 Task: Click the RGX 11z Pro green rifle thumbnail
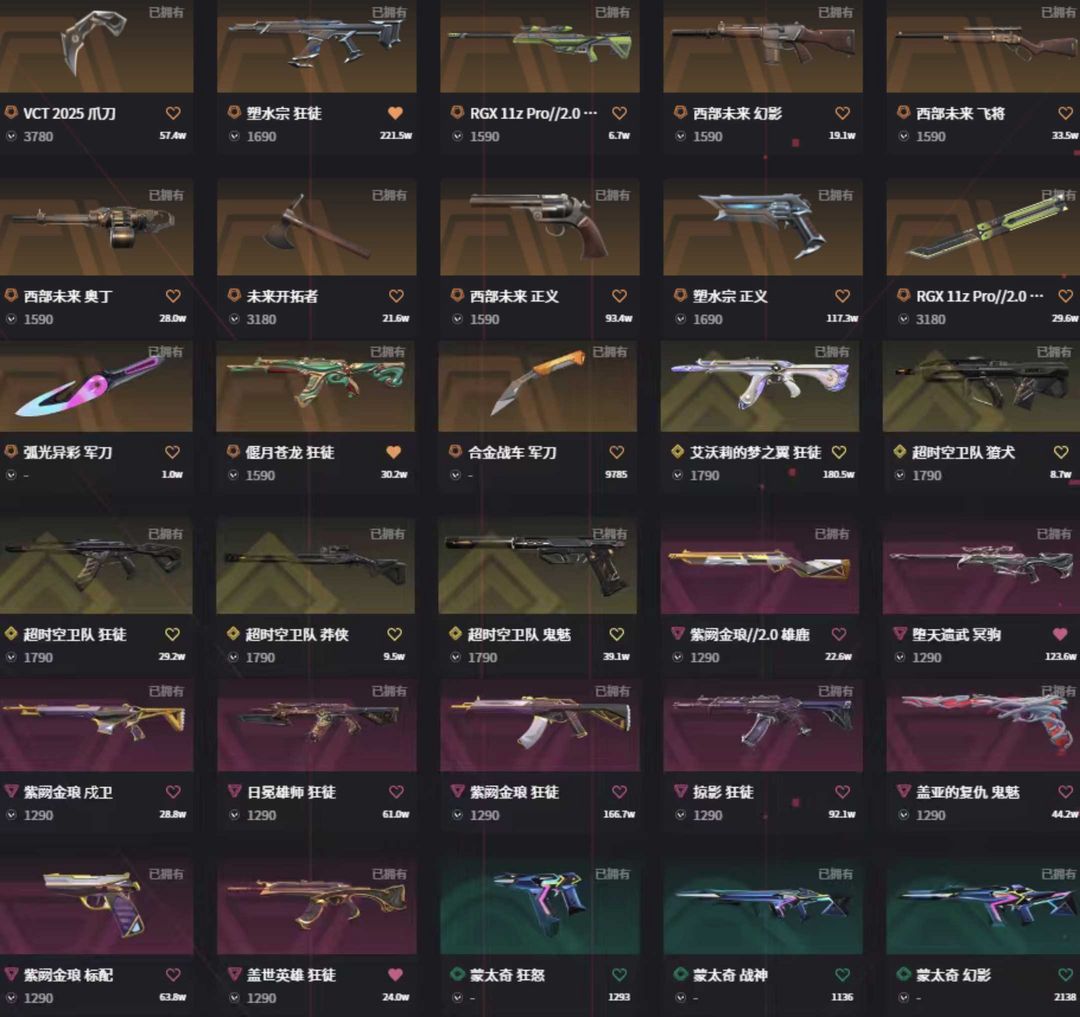[539, 46]
